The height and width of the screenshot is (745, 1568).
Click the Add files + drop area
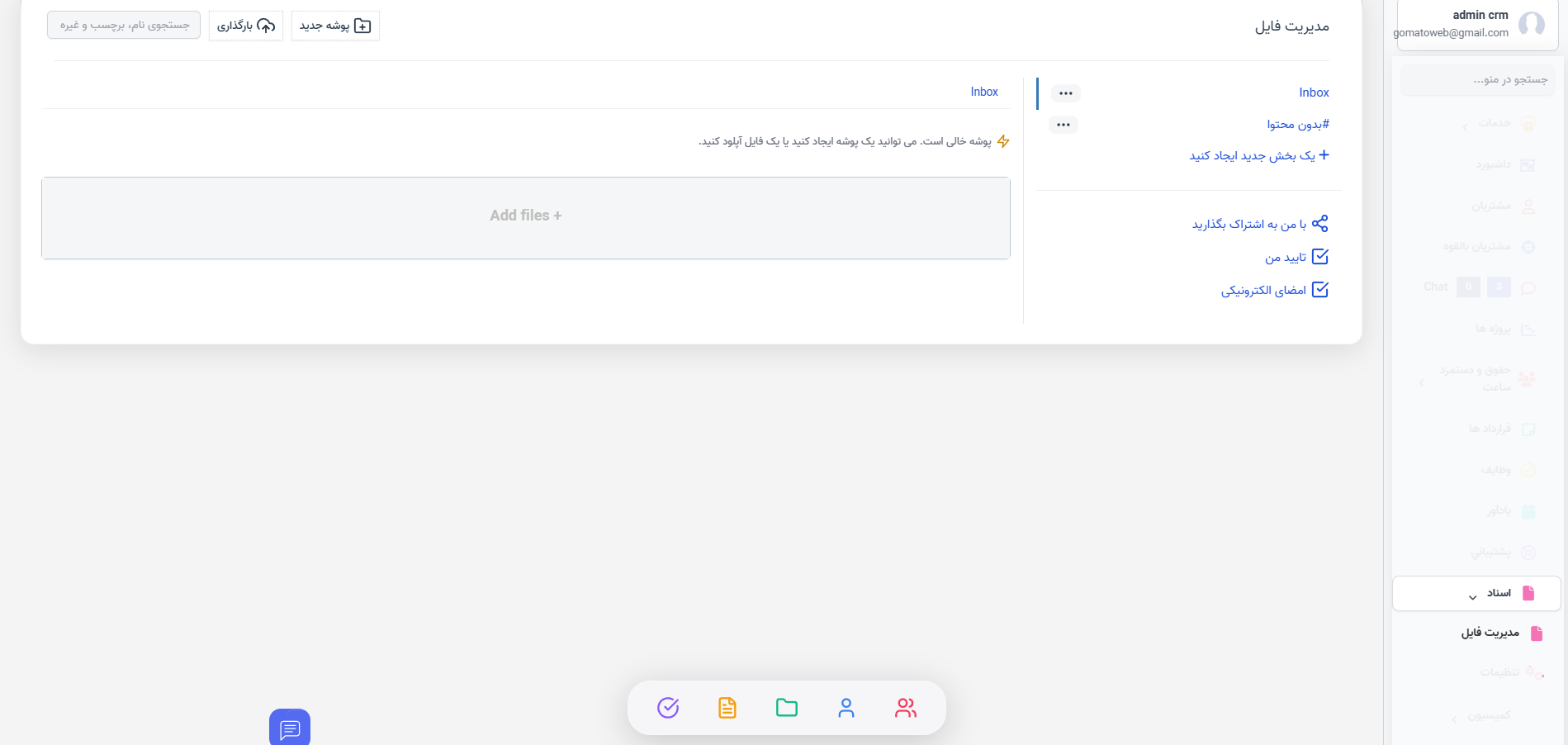(x=526, y=216)
